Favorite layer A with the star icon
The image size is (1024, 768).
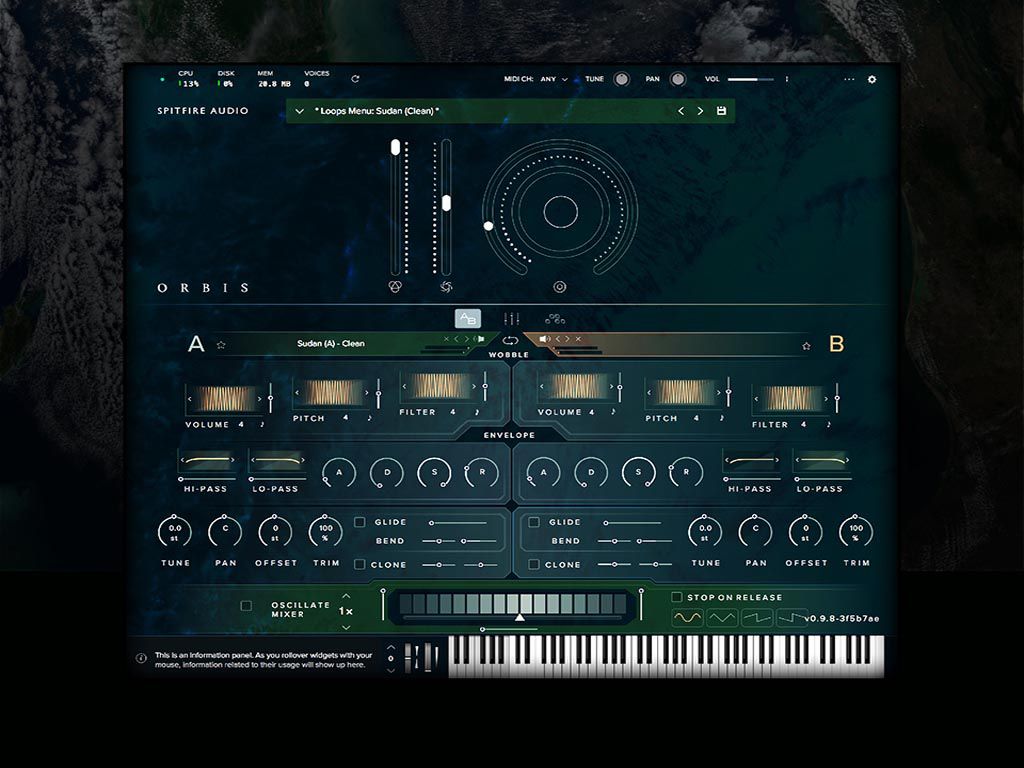point(221,345)
